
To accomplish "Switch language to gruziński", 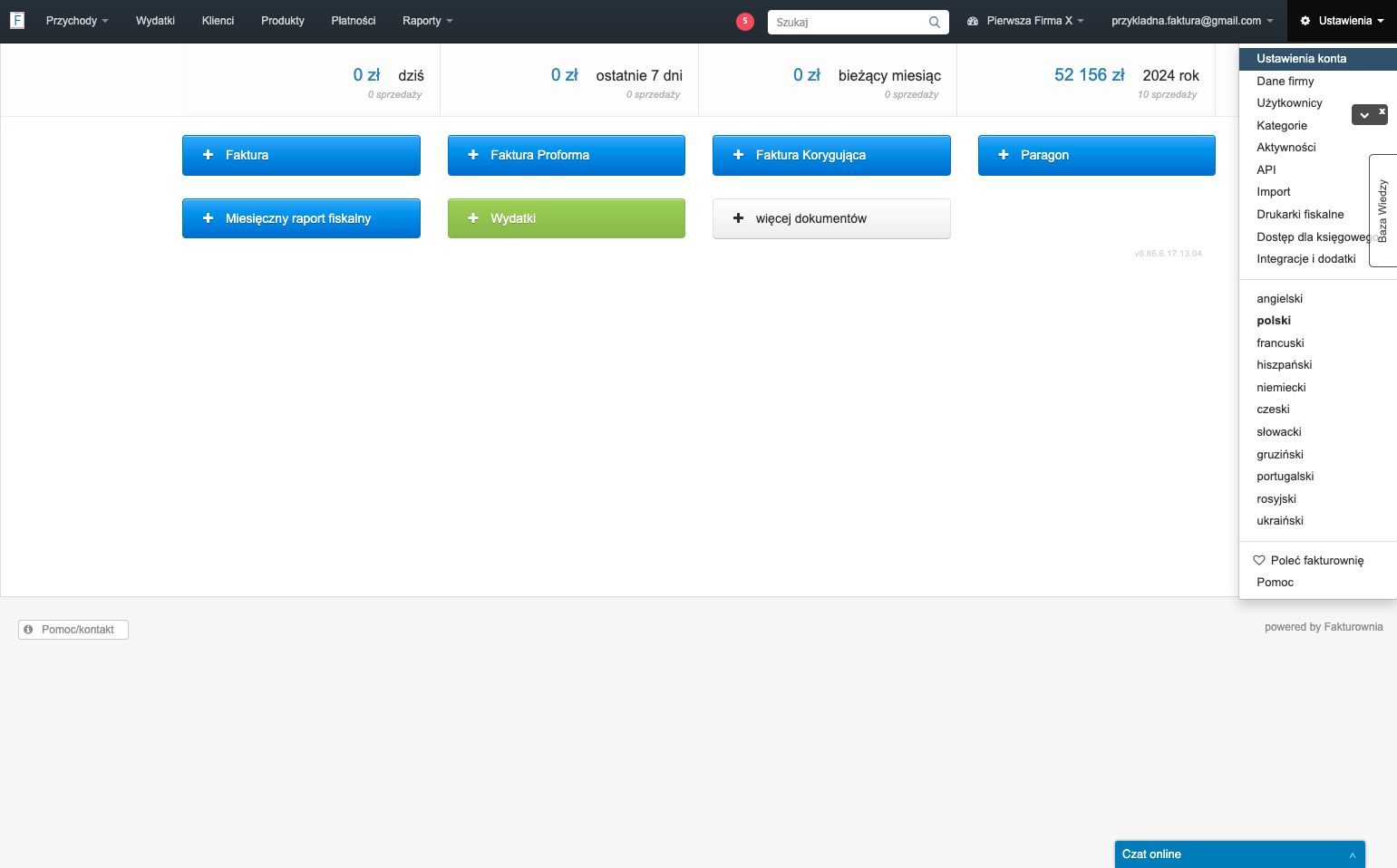I will pyautogui.click(x=1317, y=454).
